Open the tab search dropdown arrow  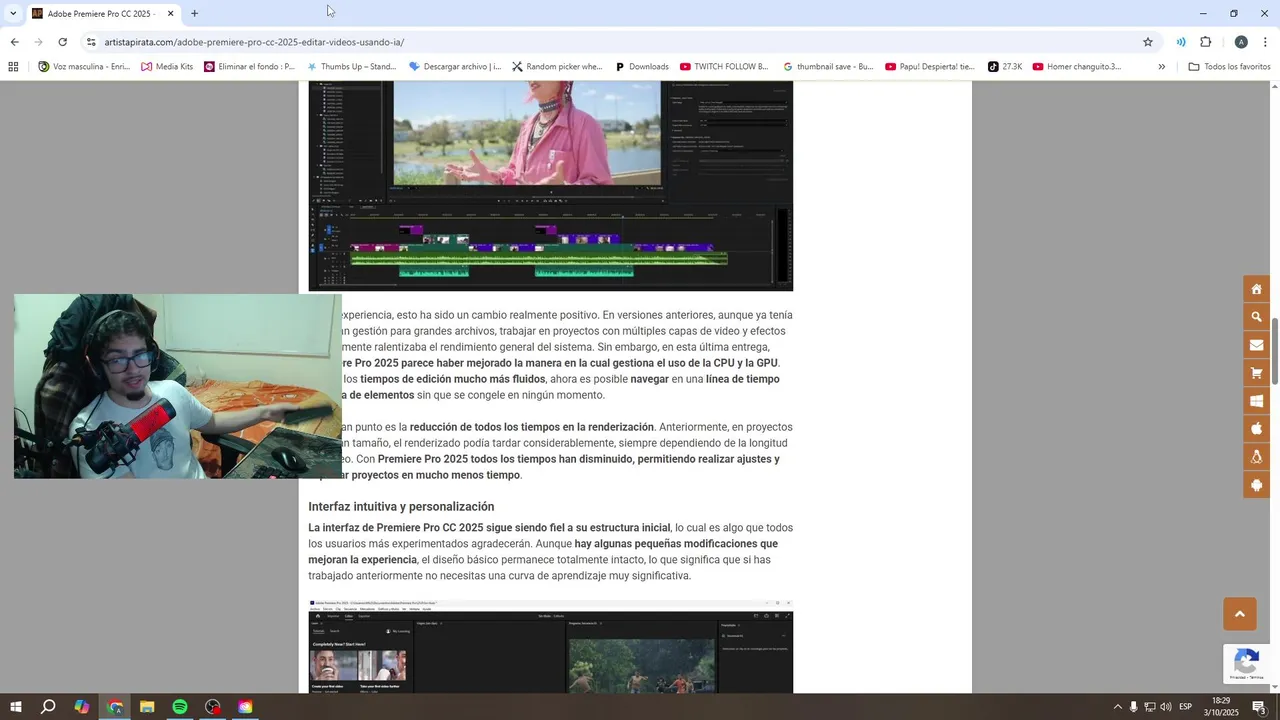coord(12,13)
